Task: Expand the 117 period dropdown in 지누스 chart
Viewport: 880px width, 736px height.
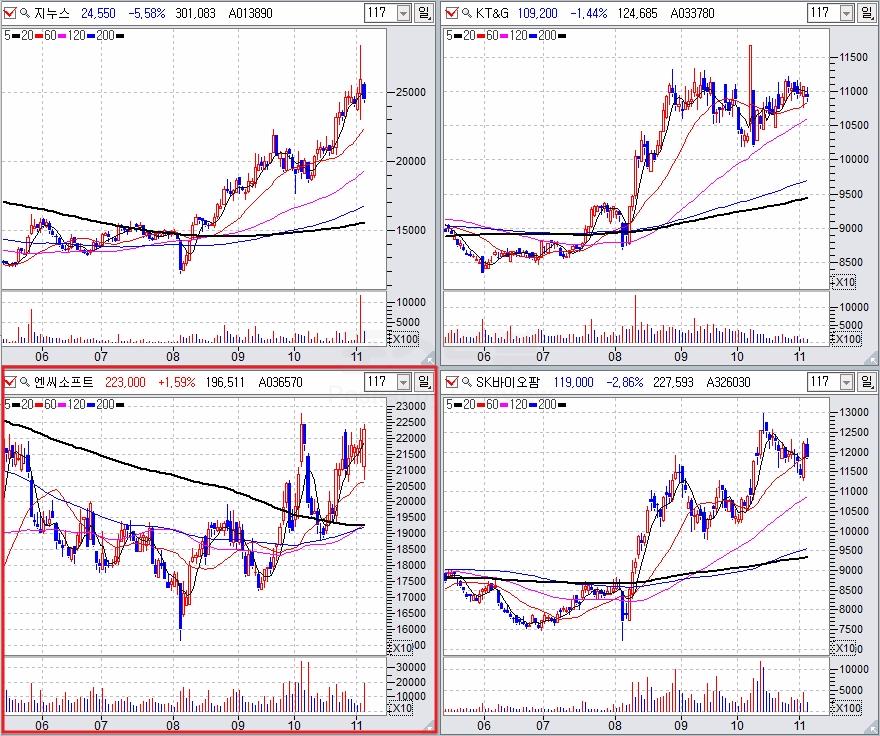Action: 403,13
